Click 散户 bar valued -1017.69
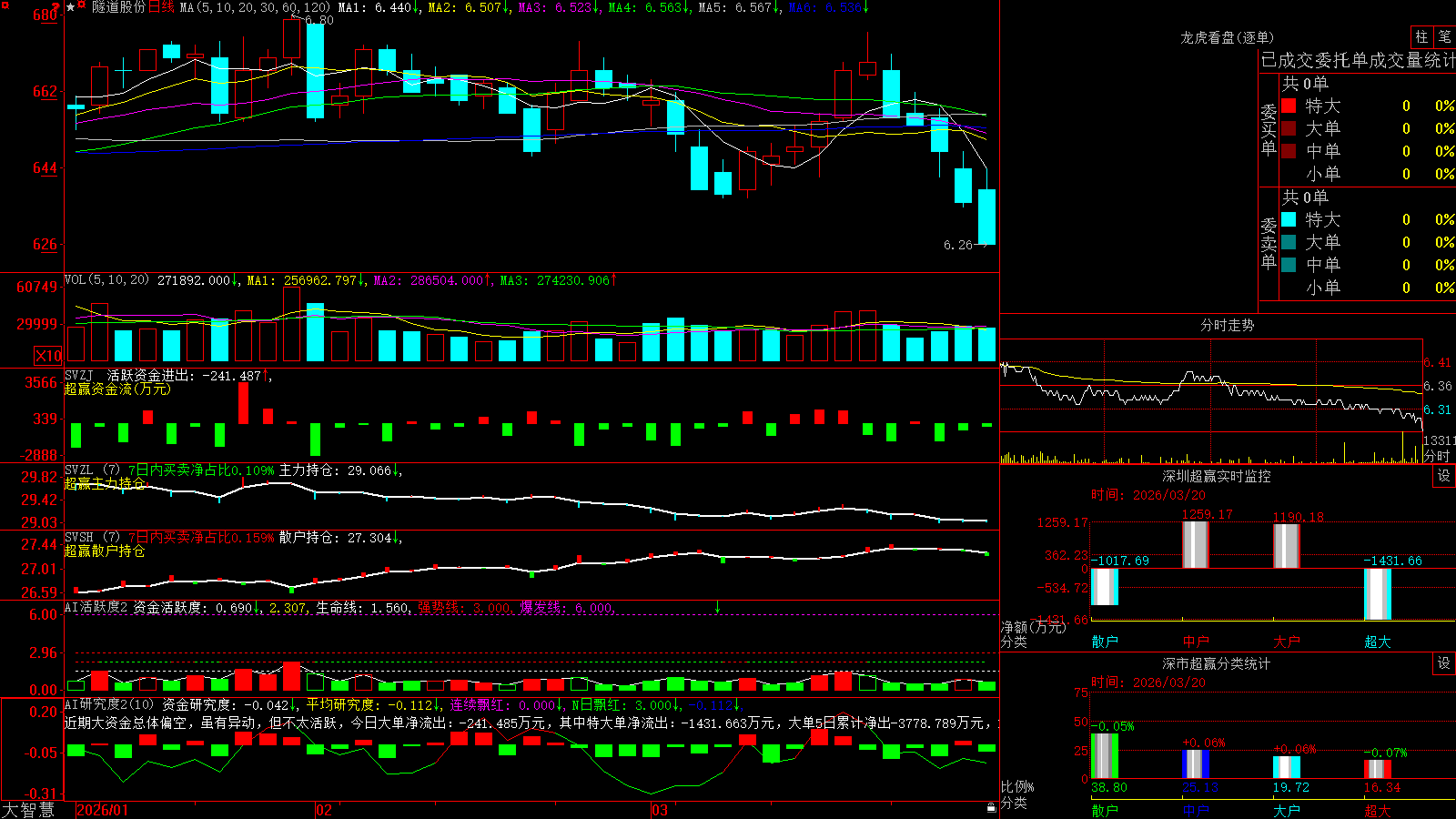Image resolution: width=1456 pixels, height=819 pixels. pos(1105,587)
